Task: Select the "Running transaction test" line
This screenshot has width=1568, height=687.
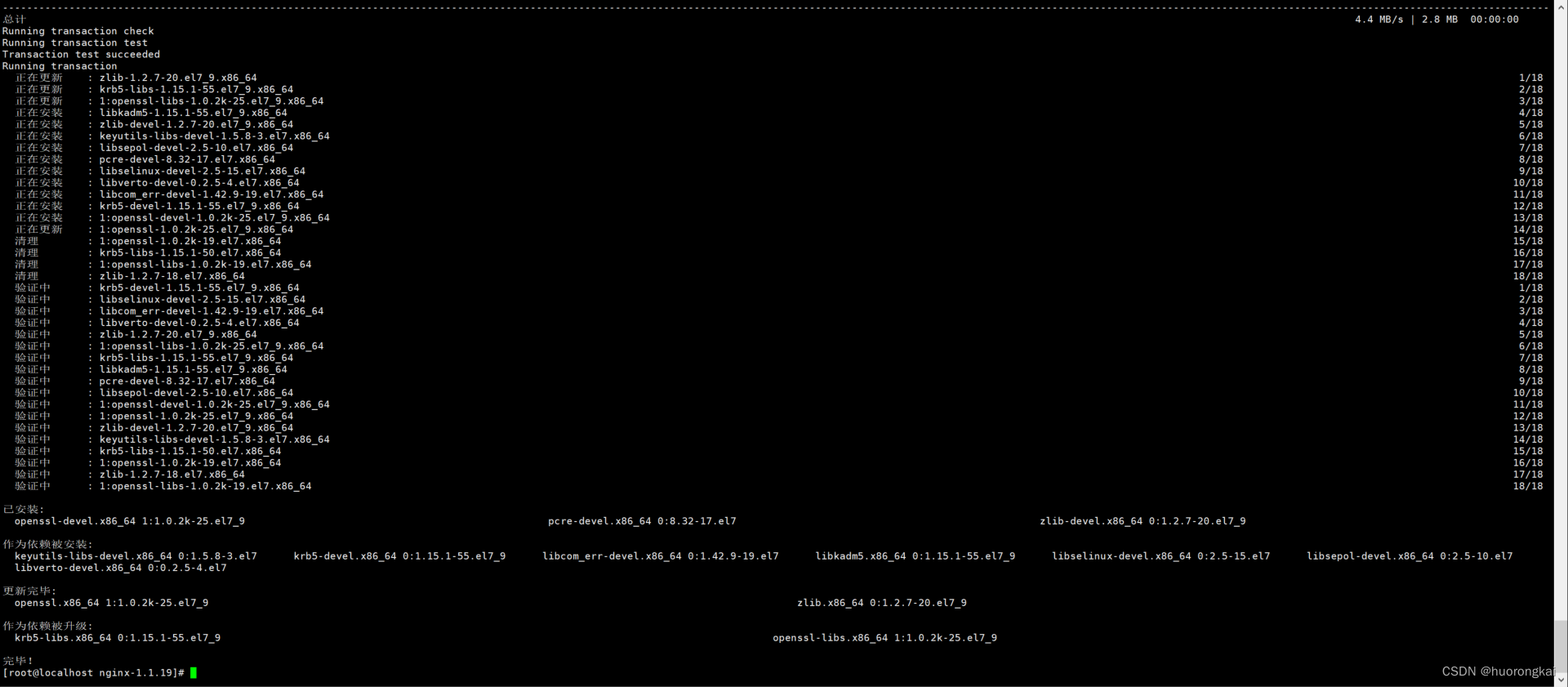Action: (75, 42)
